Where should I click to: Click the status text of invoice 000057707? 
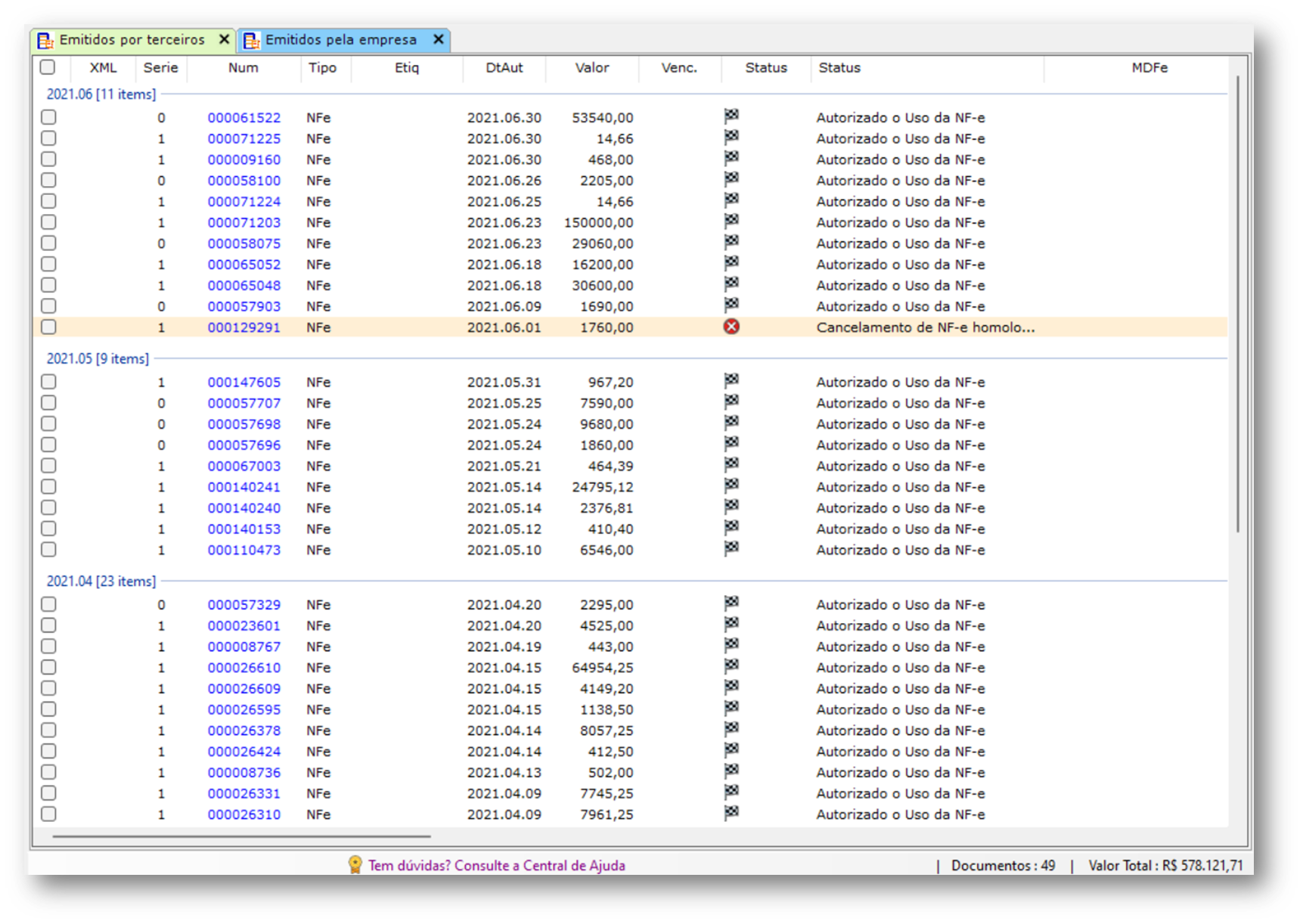[x=901, y=404]
